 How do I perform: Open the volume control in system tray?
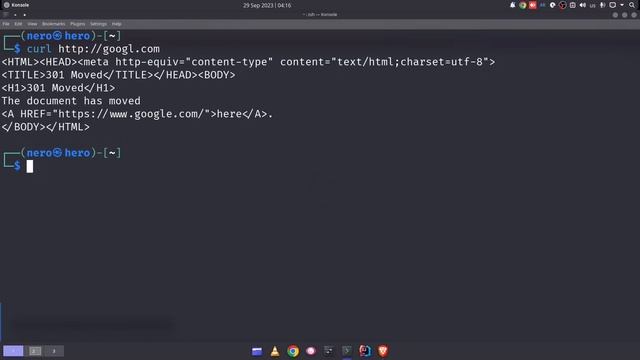(x=582, y=5)
